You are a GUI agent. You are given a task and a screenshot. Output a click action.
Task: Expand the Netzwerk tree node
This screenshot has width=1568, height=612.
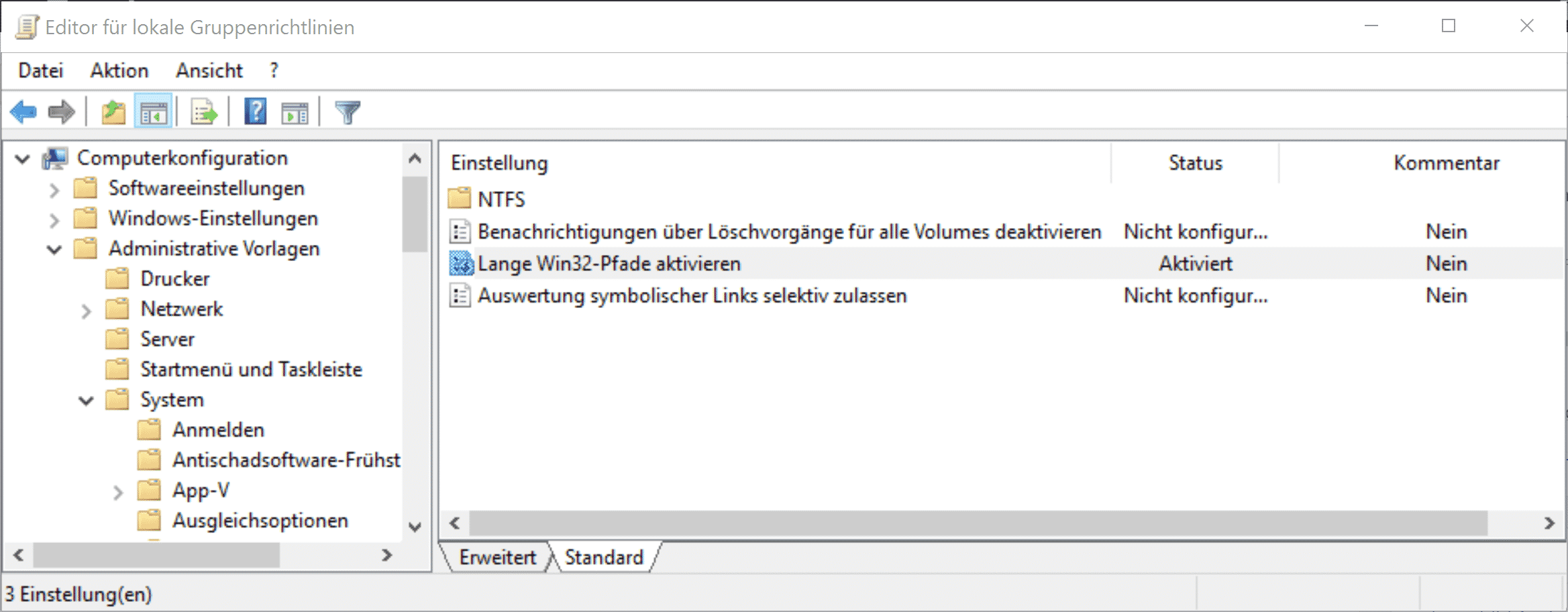pos(86,309)
